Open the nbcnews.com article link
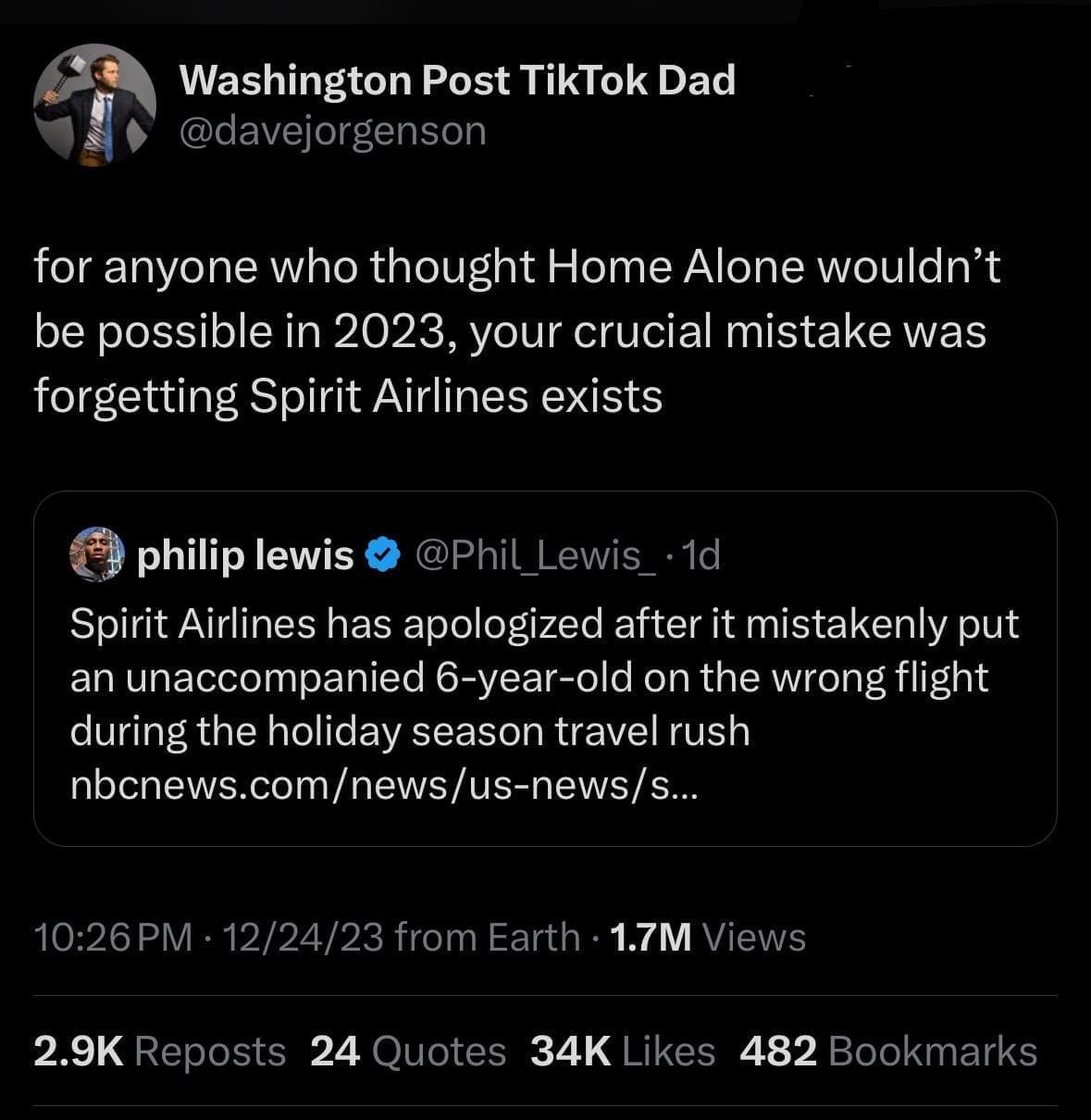1091x1120 pixels. pos(385,785)
